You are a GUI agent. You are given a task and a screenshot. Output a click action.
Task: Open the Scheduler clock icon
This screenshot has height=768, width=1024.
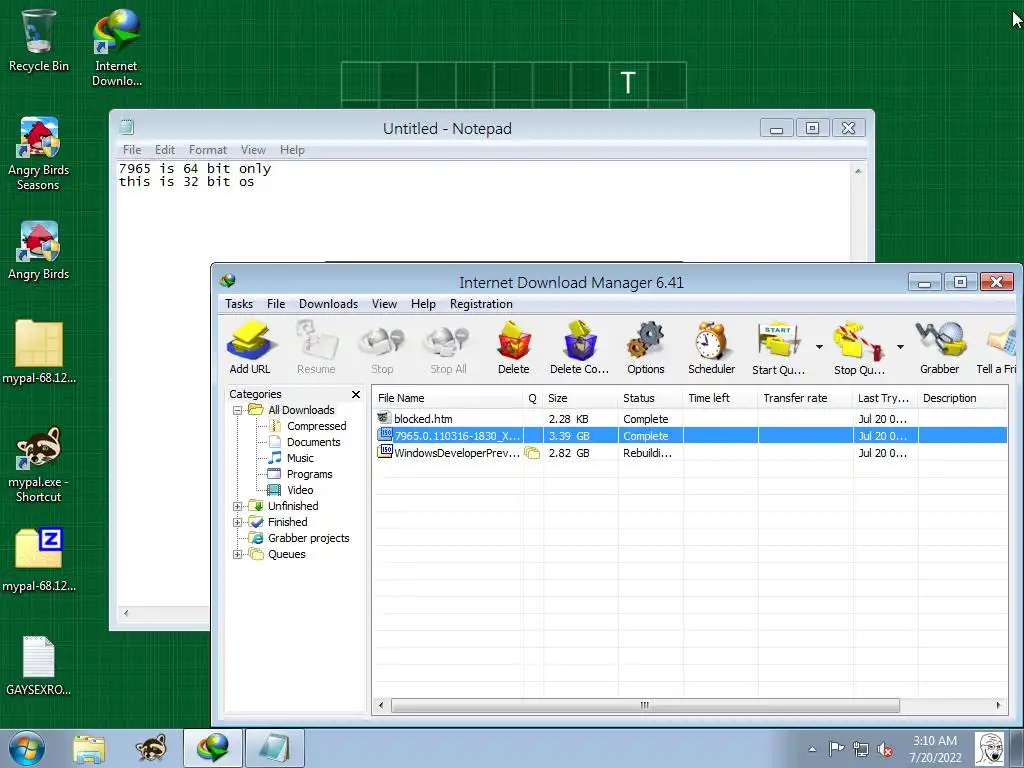711,347
